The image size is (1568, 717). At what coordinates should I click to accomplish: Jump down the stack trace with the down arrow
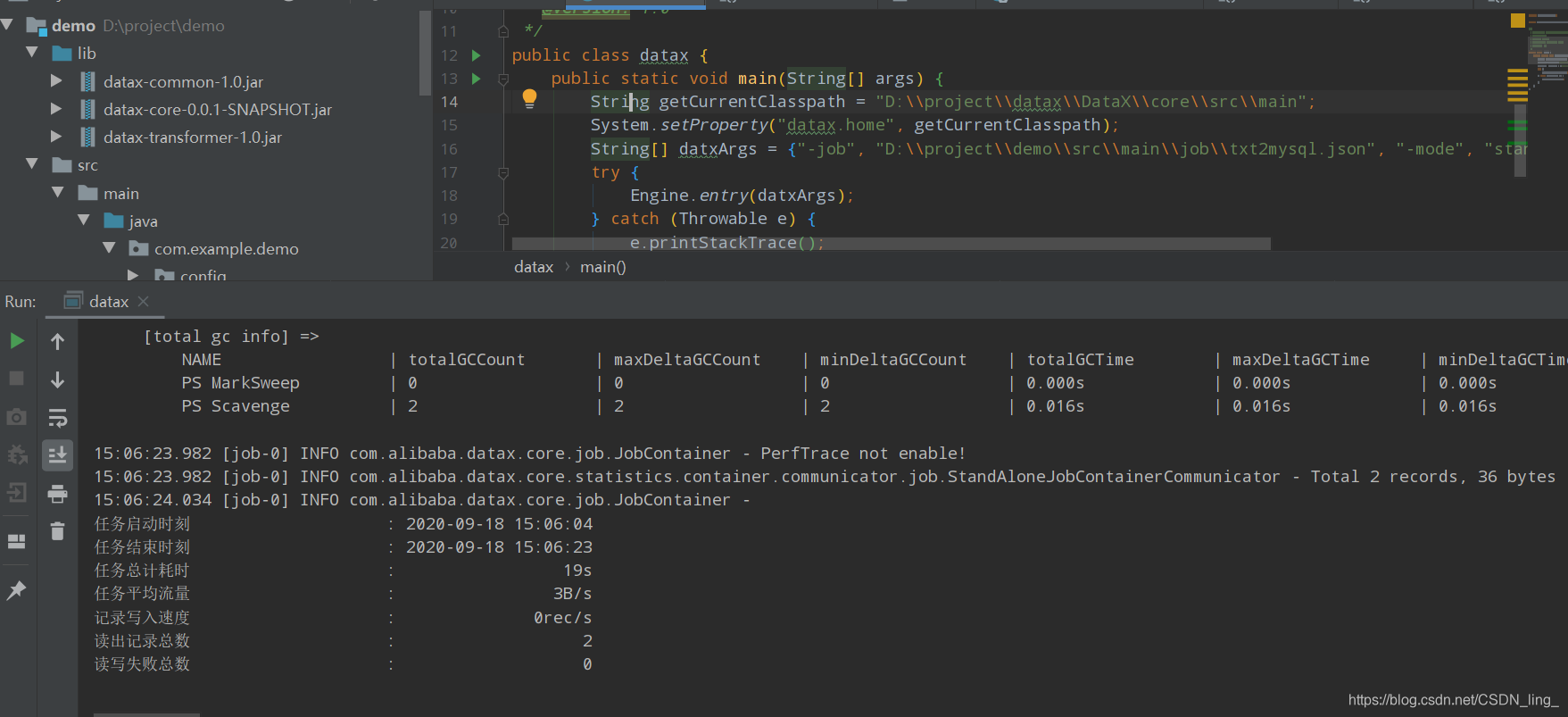click(57, 379)
